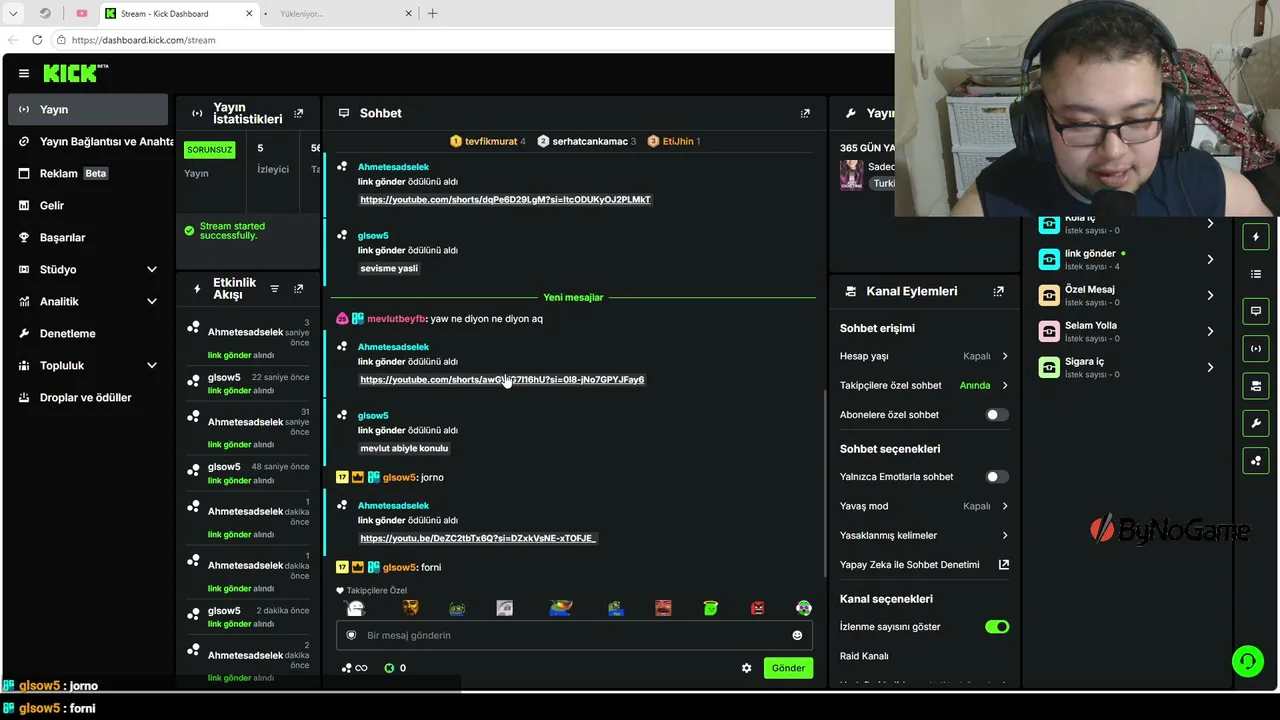Screen dimensions: 1280x720
Task: Click the chat bubble icon in right rail
Action: pyautogui.click(x=1256, y=311)
